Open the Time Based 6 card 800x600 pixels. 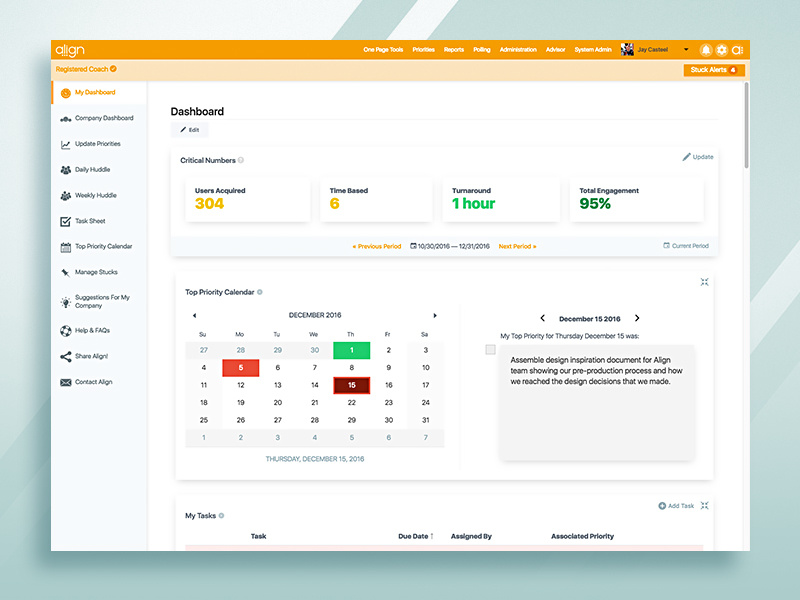376,199
